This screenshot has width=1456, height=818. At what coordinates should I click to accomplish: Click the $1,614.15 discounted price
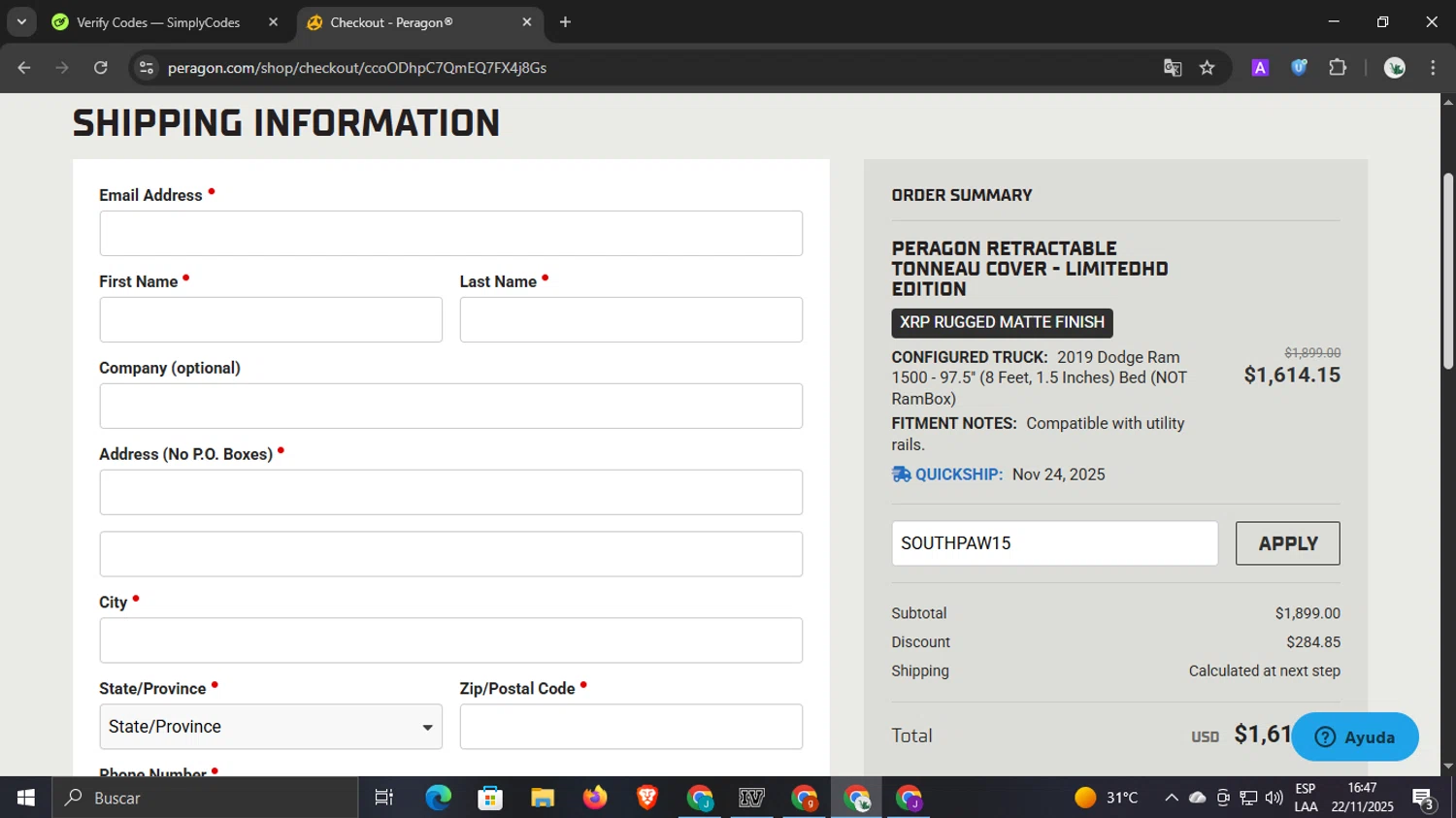tap(1292, 376)
